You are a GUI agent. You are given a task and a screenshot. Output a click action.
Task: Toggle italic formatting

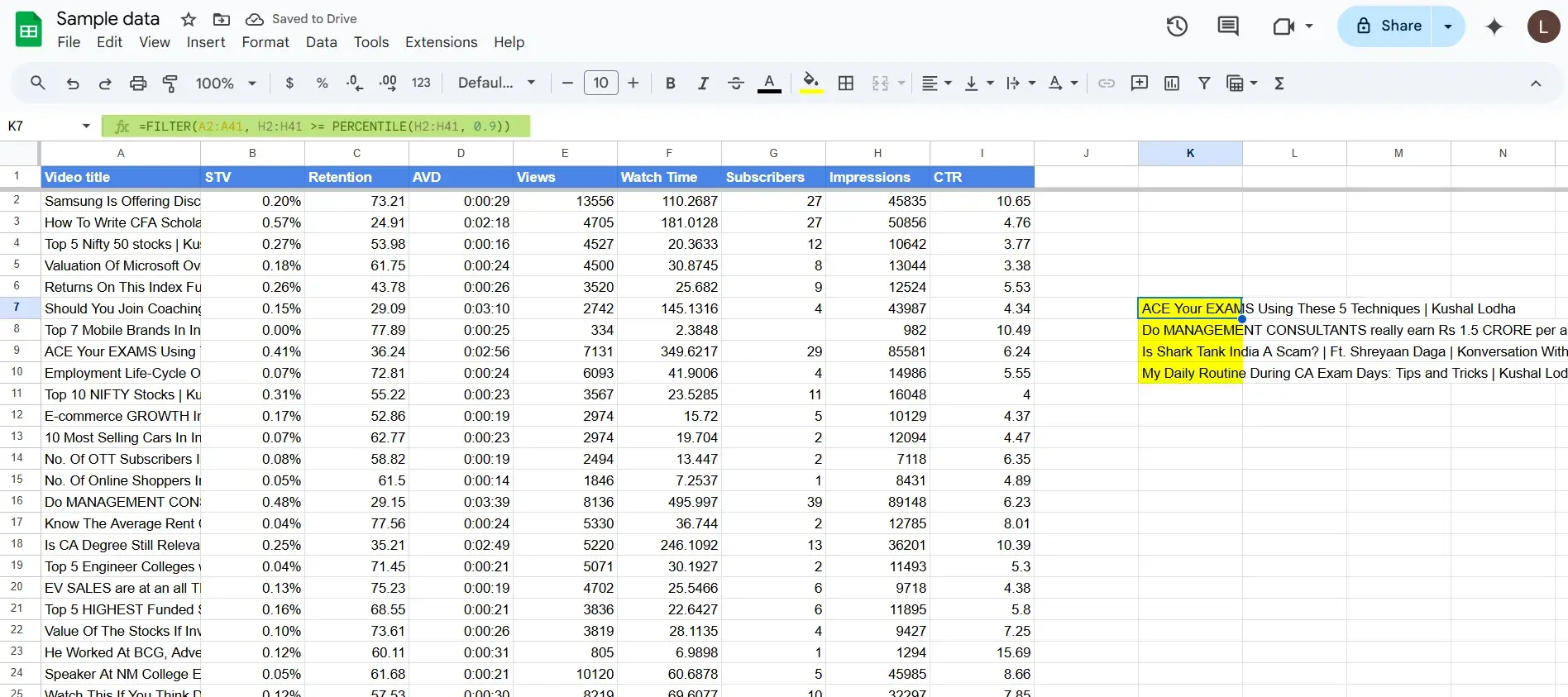click(703, 84)
